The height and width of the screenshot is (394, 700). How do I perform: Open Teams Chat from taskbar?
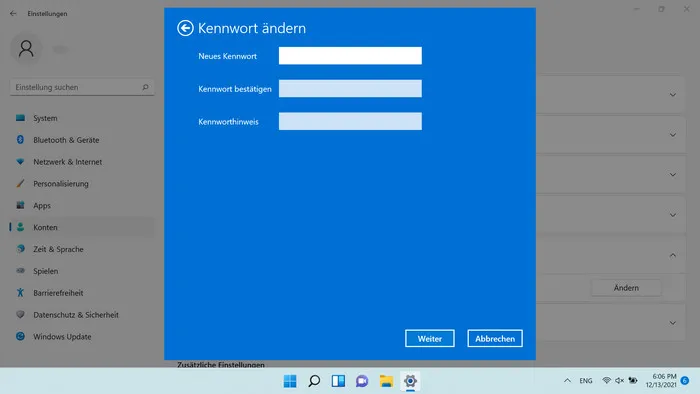point(362,381)
